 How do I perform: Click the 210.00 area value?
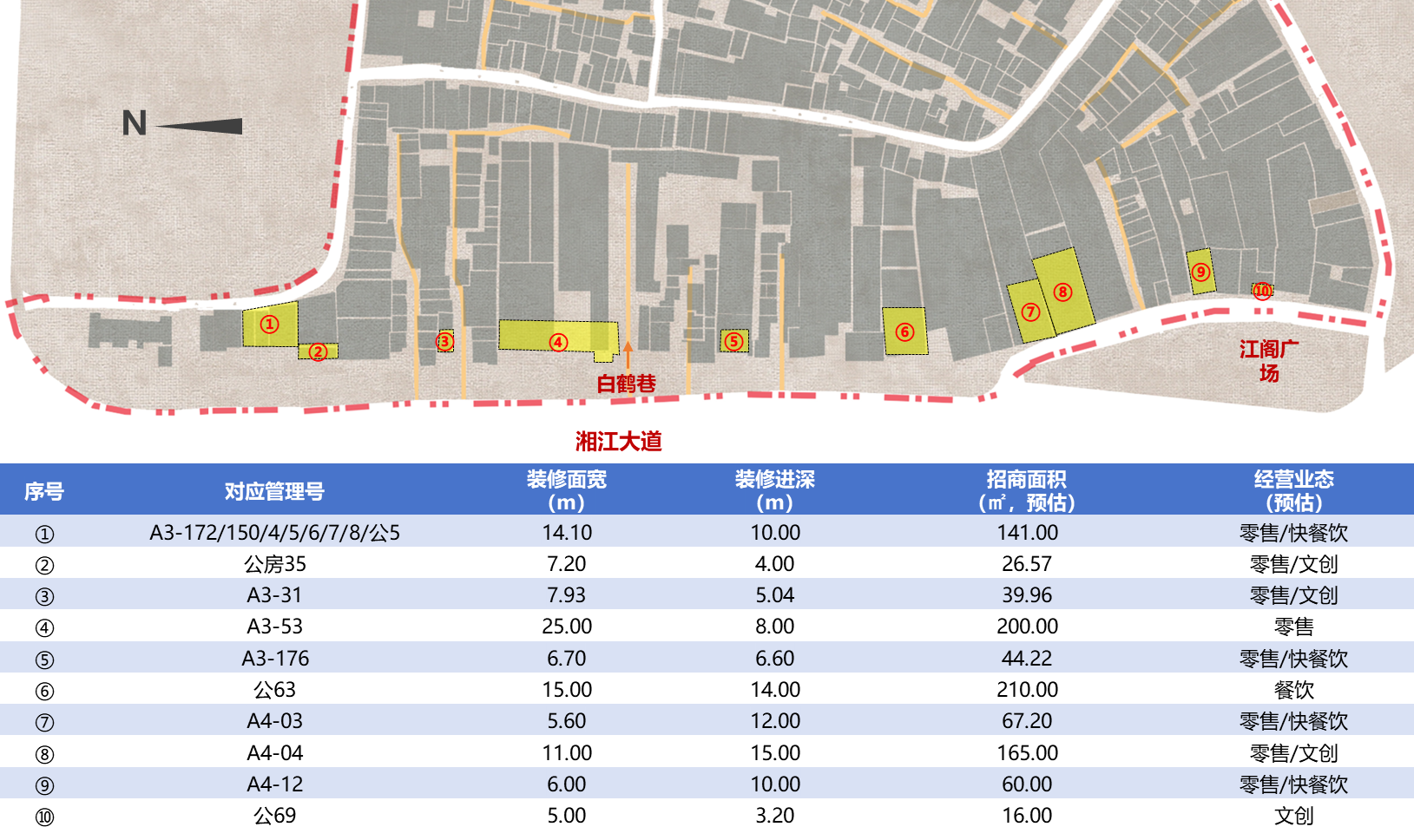coord(1027,690)
